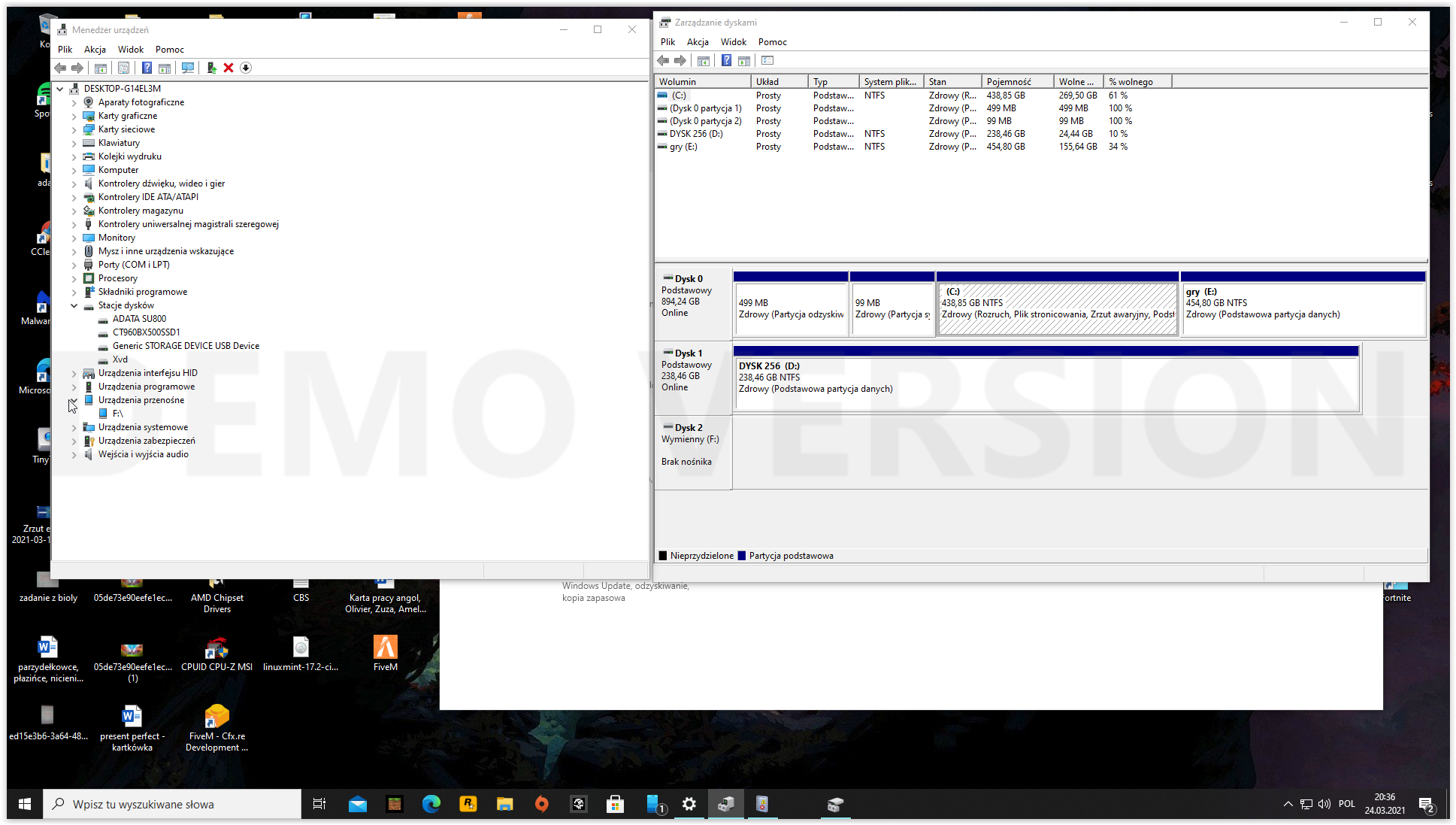Click help icon in Disk Management toolbar

click(726, 60)
